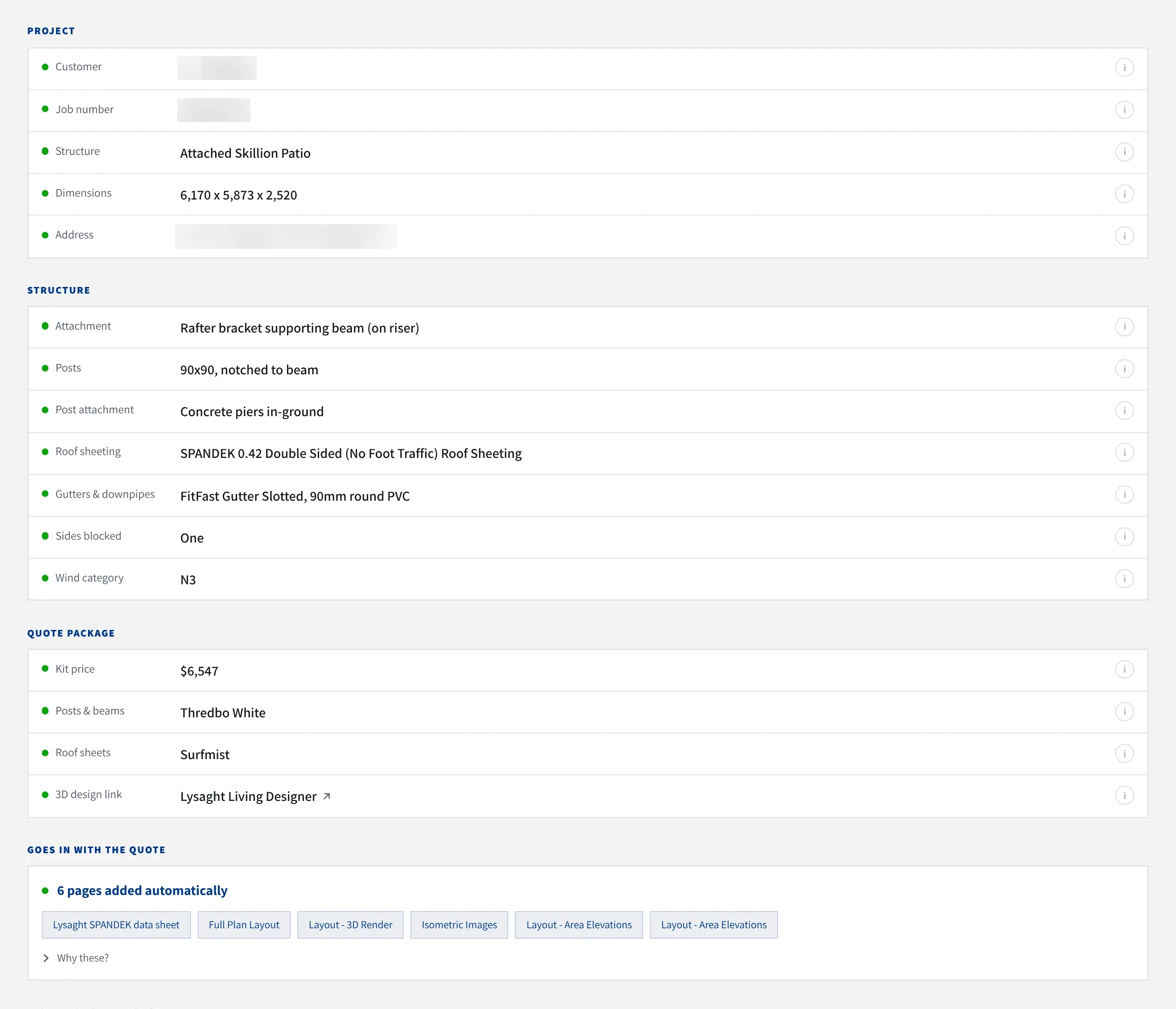Click the Concrete piers in-ground value
1176x1009 pixels.
252,412
